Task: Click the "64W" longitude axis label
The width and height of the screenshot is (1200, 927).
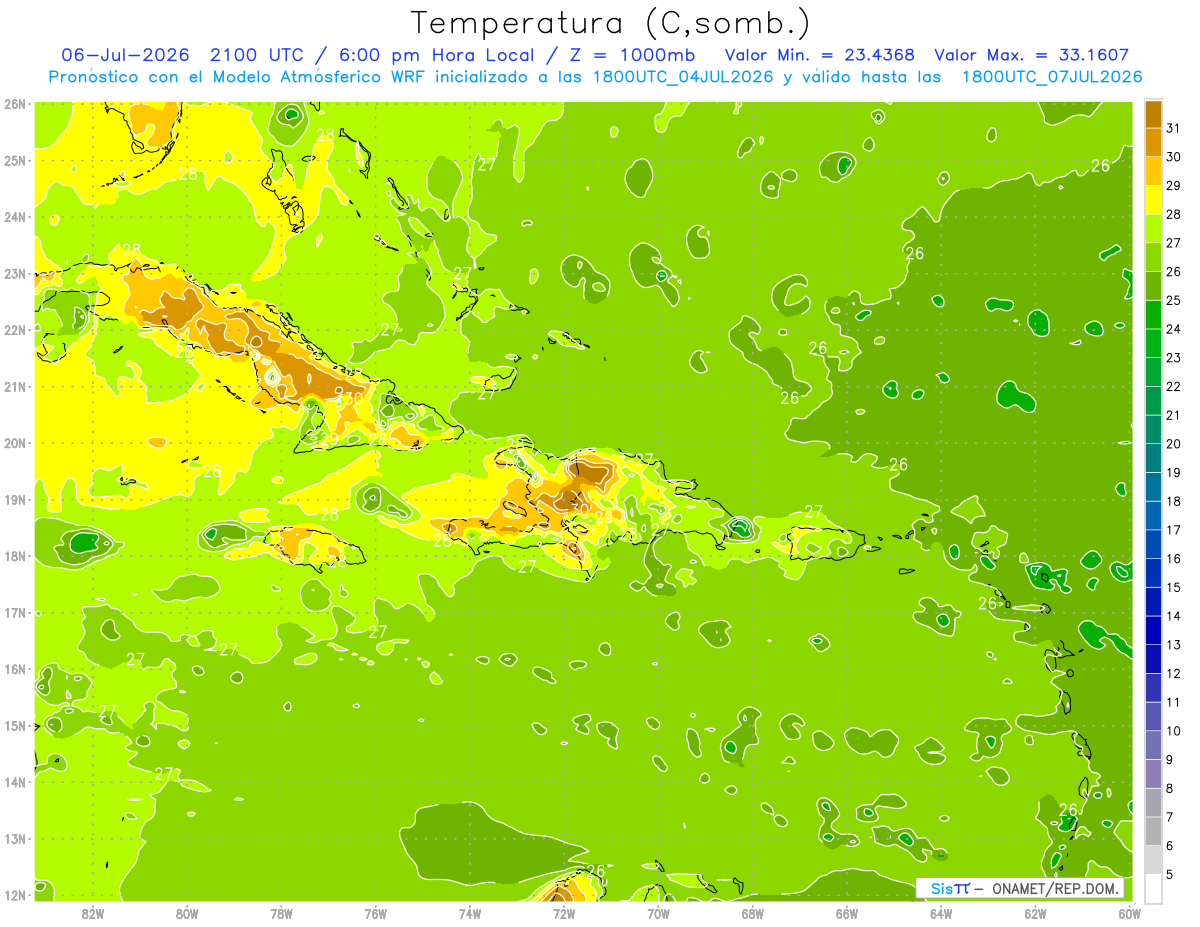Action: tap(941, 913)
